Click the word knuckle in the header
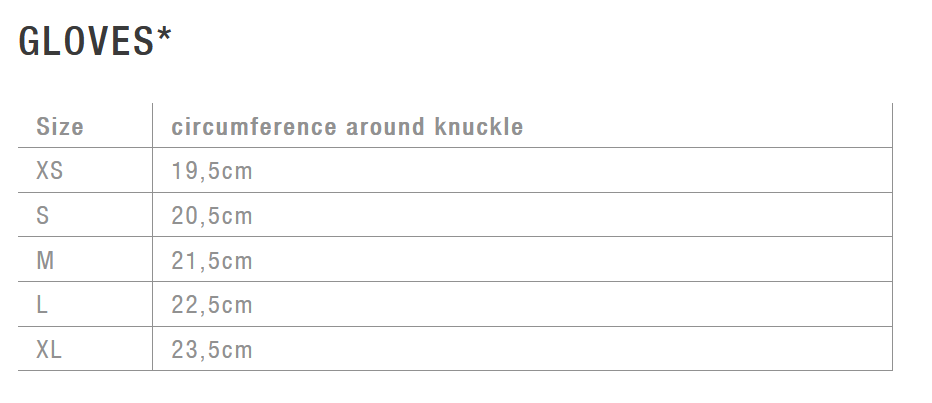The image size is (932, 403). tap(479, 127)
